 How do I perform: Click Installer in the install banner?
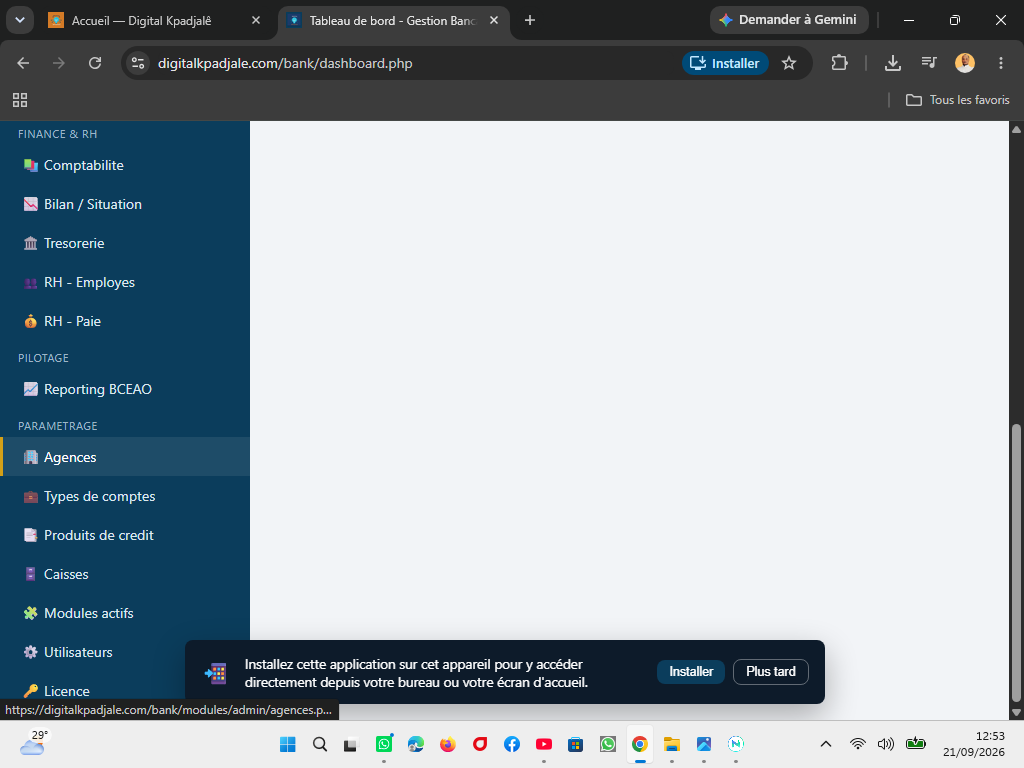[x=691, y=671]
